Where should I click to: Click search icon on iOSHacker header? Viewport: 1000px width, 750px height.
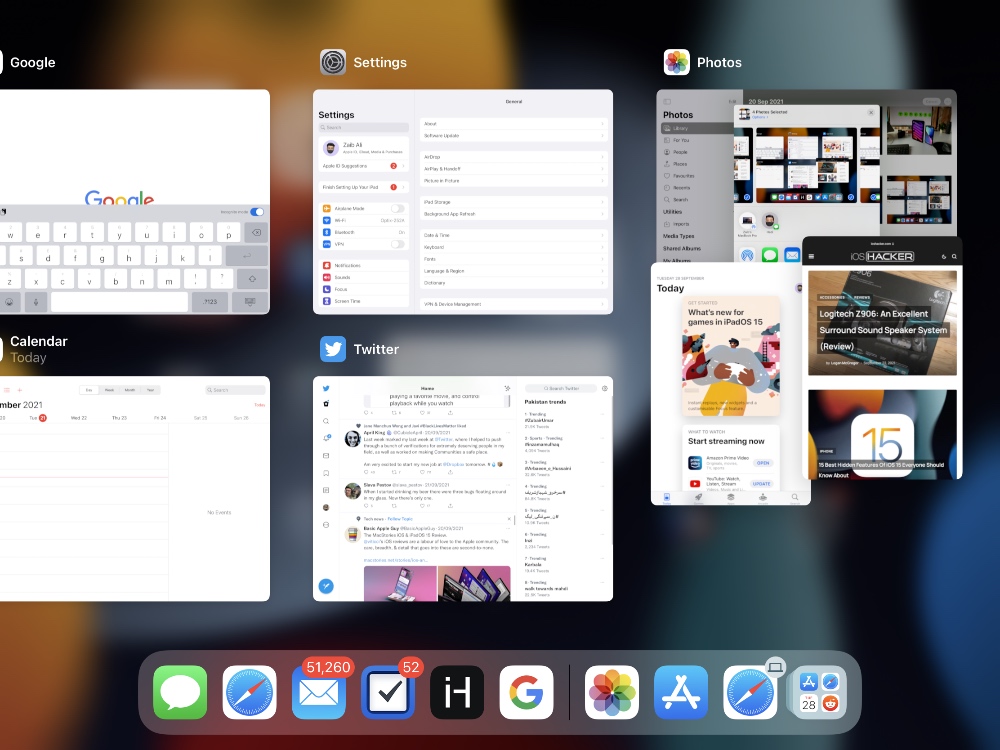tap(954, 256)
